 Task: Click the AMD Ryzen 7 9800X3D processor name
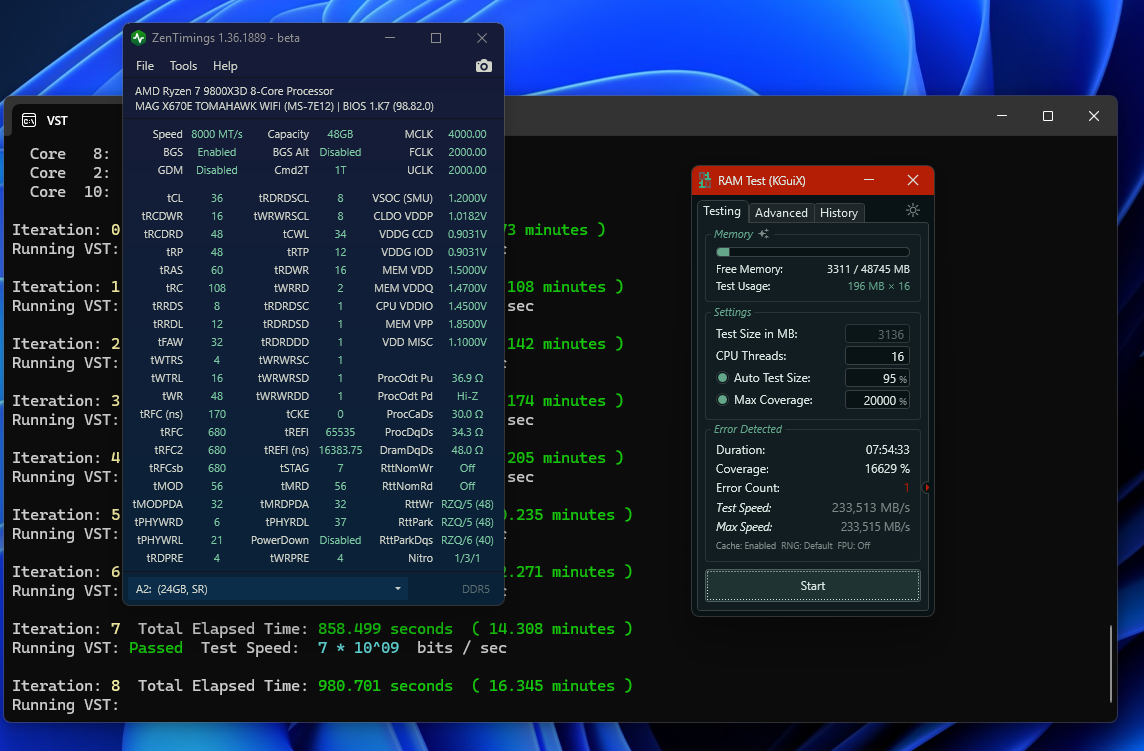(233, 91)
